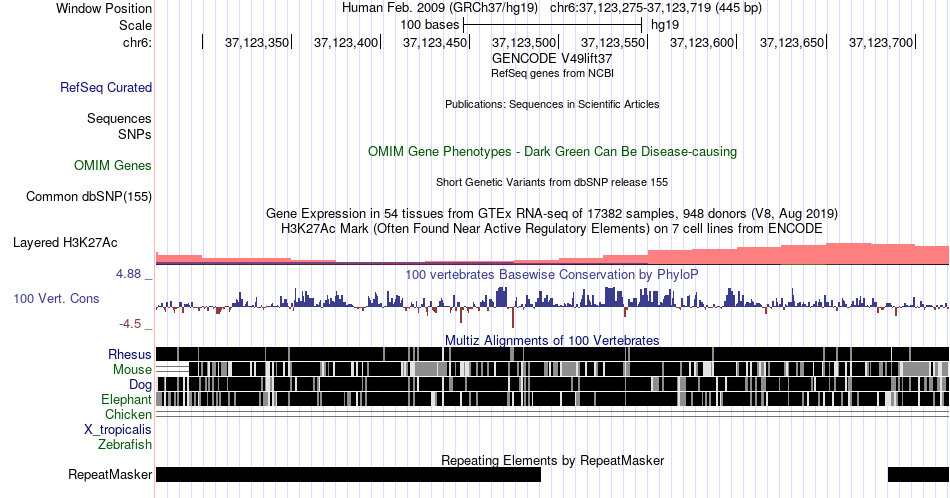Click the 100 bases scale bar
The height and width of the screenshot is (498, 950).
(x=552, y=25)
